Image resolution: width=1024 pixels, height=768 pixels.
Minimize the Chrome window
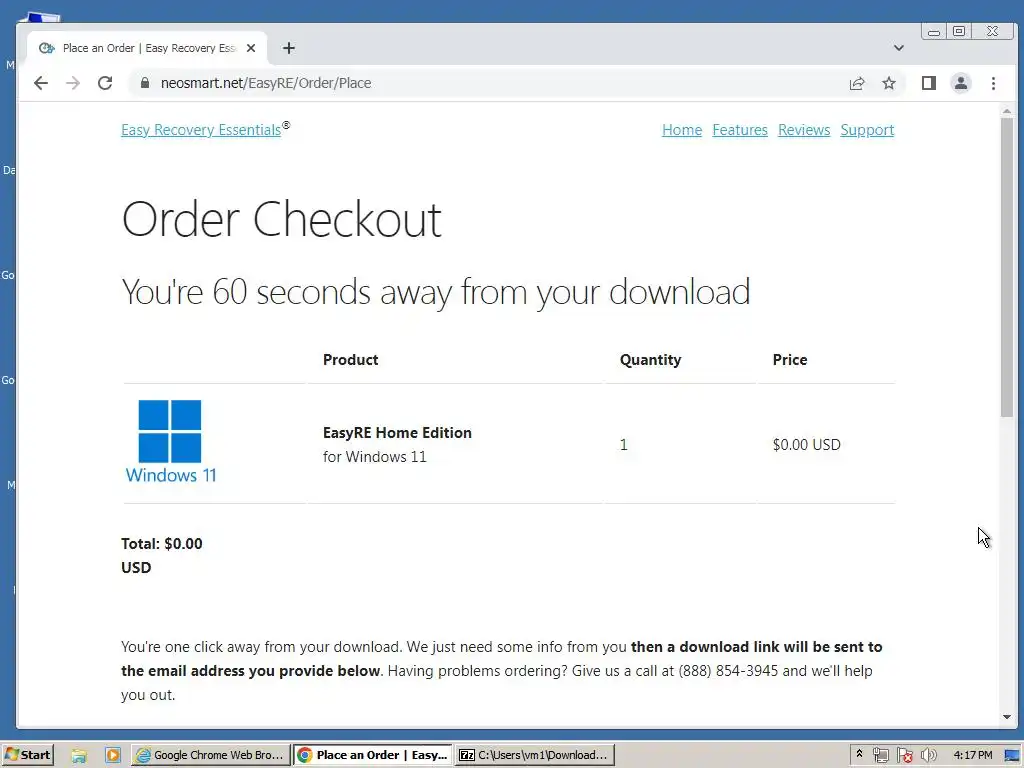click(x=934, y=31)
